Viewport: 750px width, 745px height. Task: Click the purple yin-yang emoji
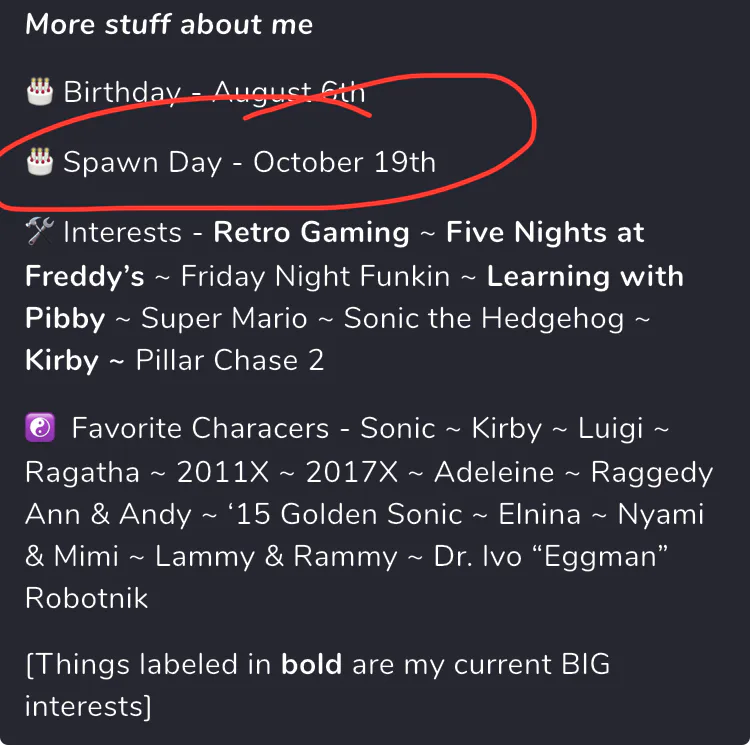coord(40,429)
